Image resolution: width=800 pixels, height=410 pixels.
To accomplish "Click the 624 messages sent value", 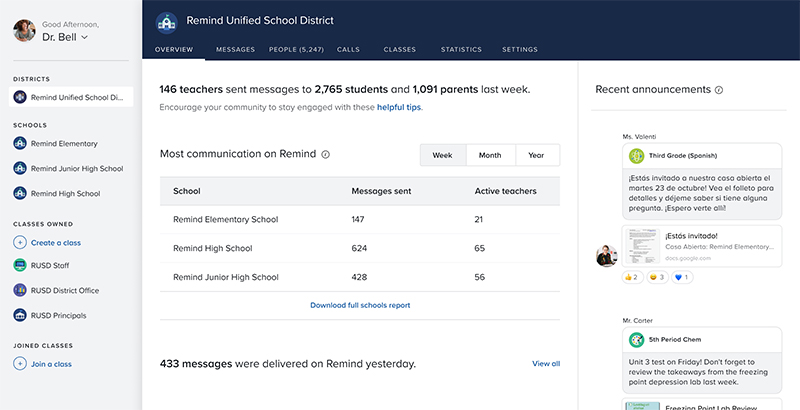I will tap(359, 248).
